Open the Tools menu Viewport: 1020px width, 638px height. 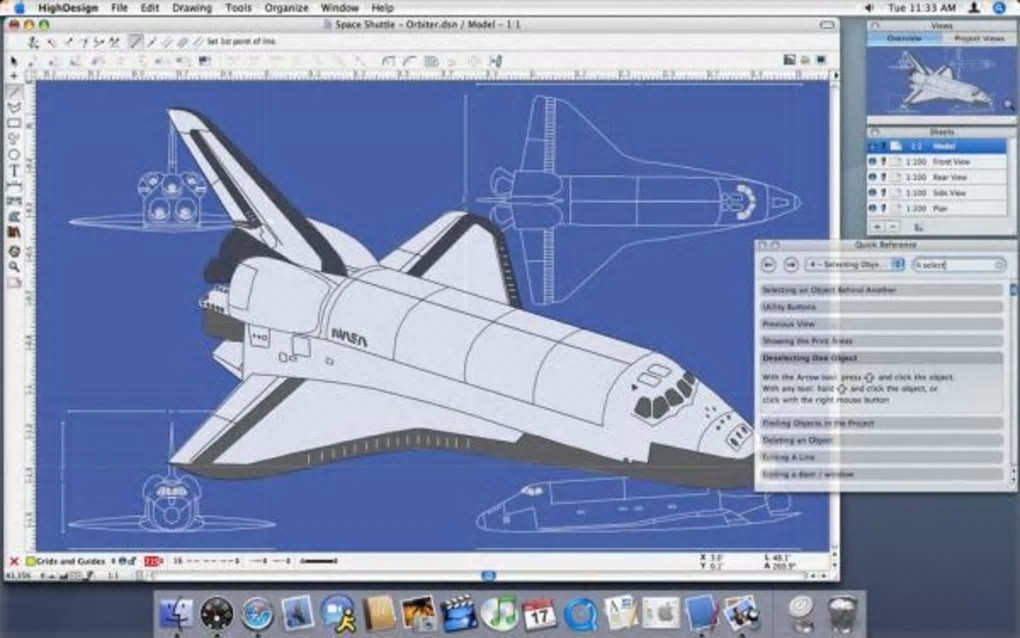point(238,8)
